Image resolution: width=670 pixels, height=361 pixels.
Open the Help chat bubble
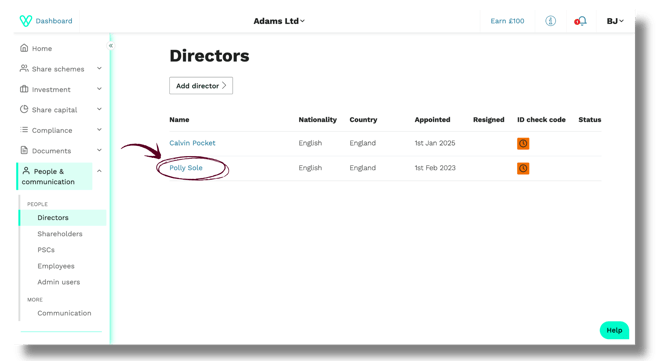pyautogui.click(x=614, y=330)
